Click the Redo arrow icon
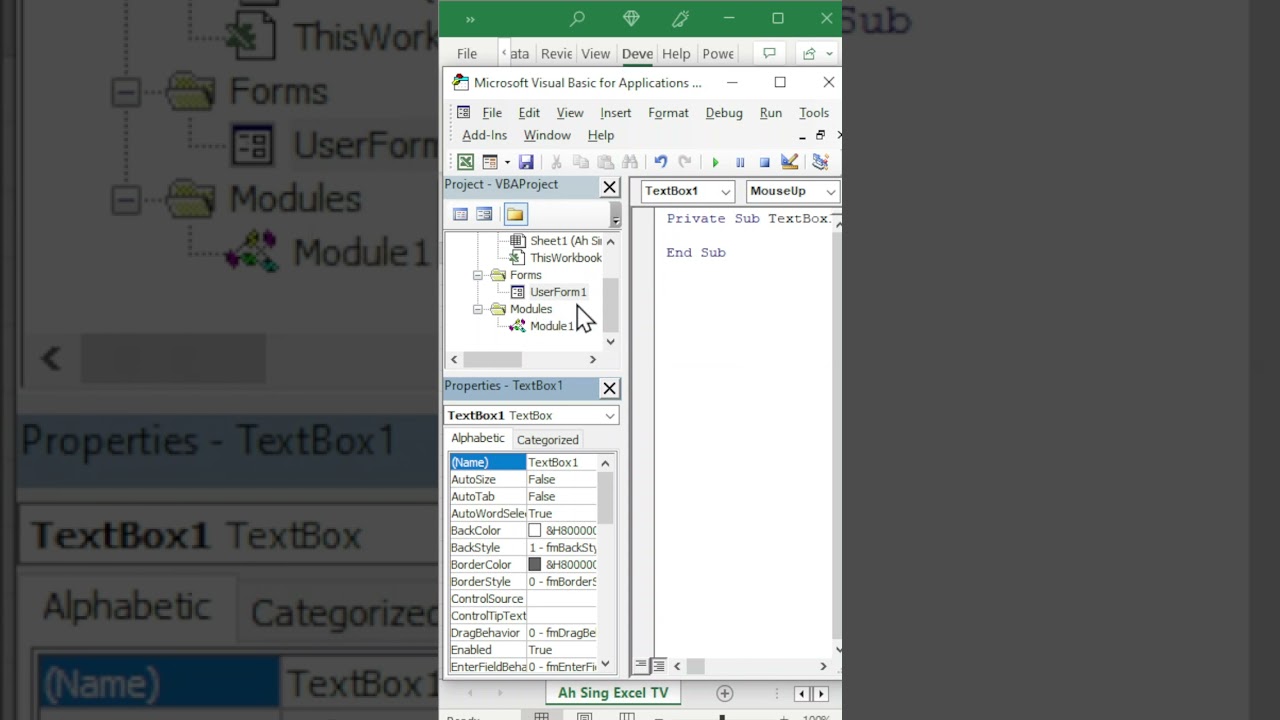Viewport: 1280px width, 720px height. (685, 162)
